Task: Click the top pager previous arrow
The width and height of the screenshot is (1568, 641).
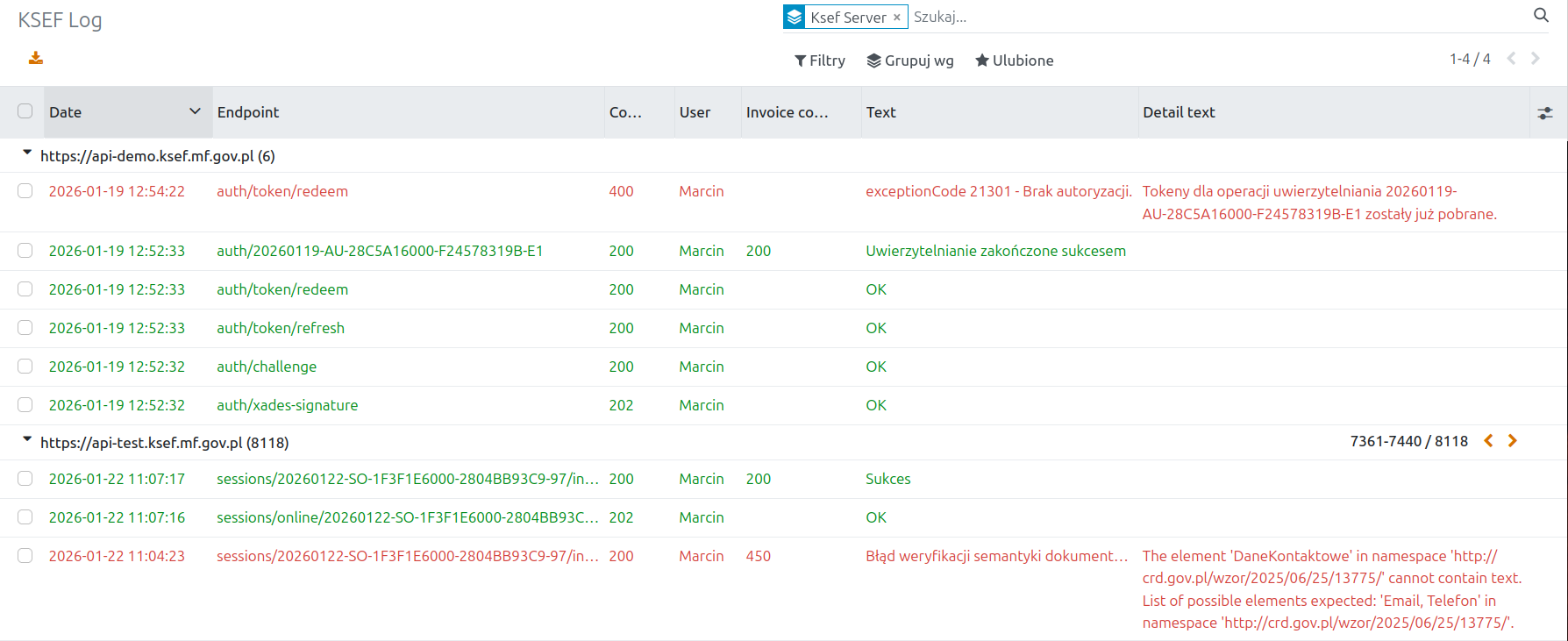Action: tap(1511, 59)
